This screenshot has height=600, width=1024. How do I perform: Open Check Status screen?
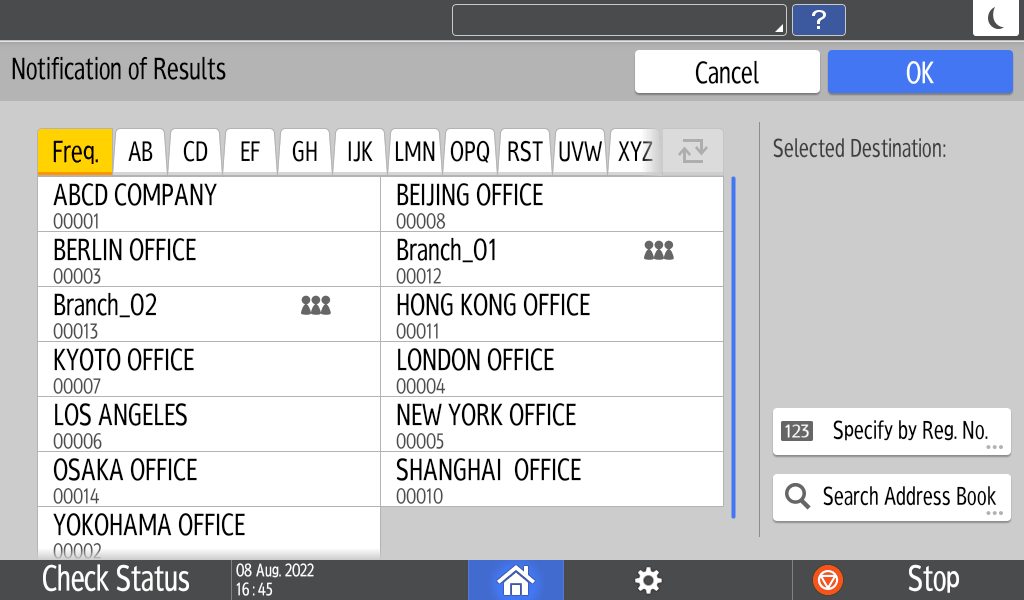click(x=115, y=580)
